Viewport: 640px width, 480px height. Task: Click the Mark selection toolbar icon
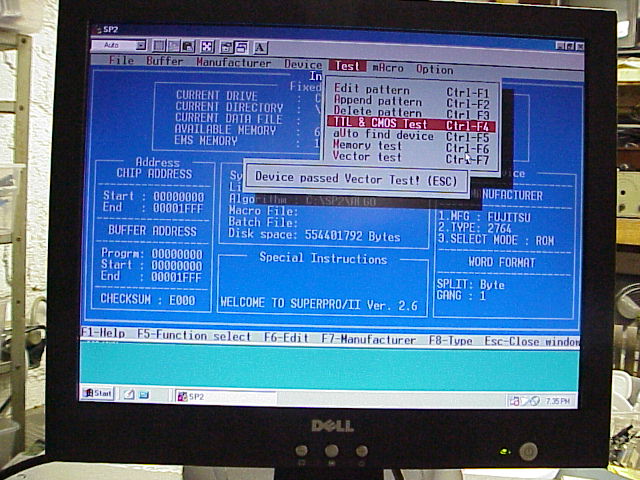click(159, 46)
